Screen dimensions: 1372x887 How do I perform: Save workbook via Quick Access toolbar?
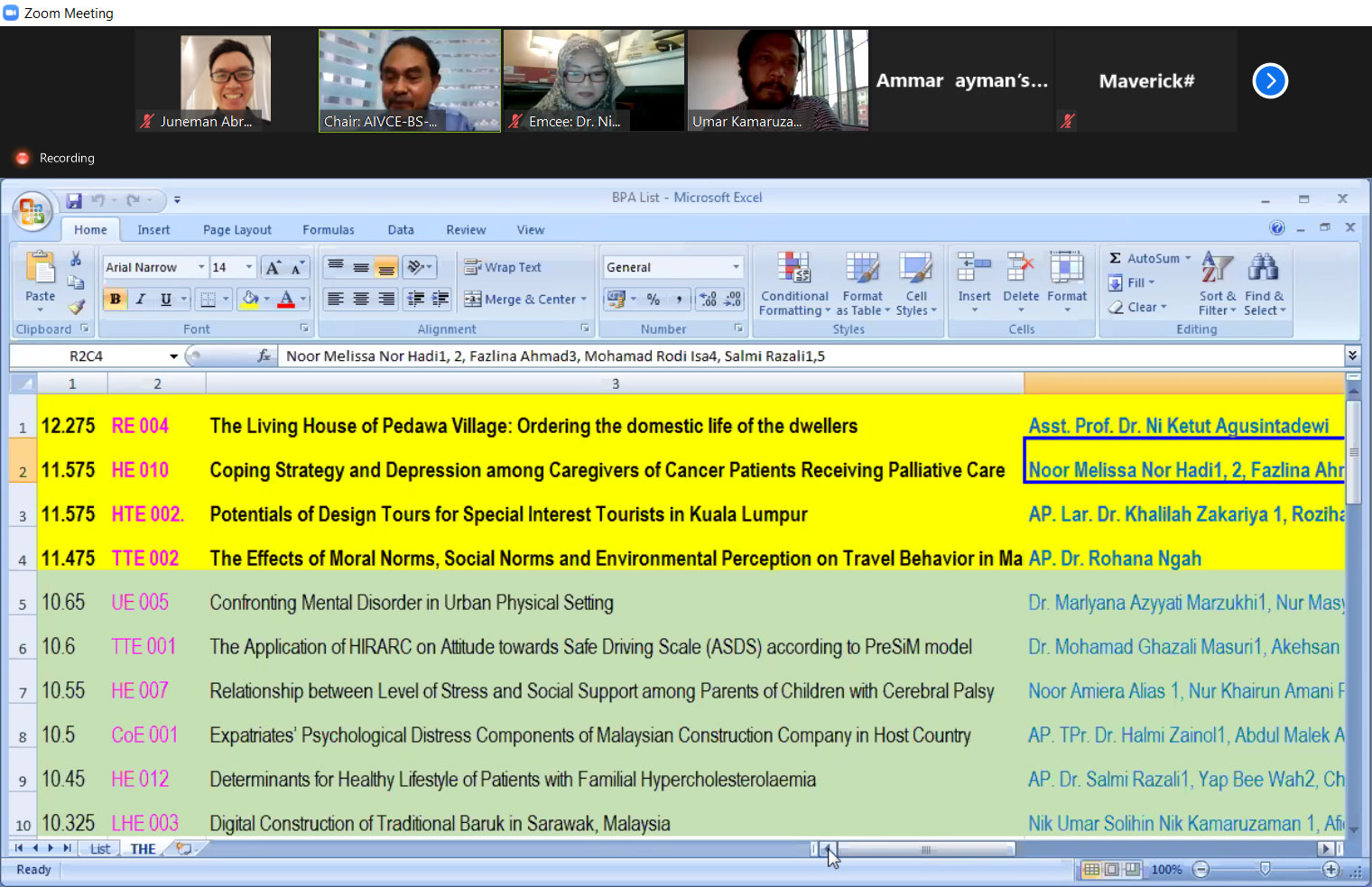click(74, 200)
